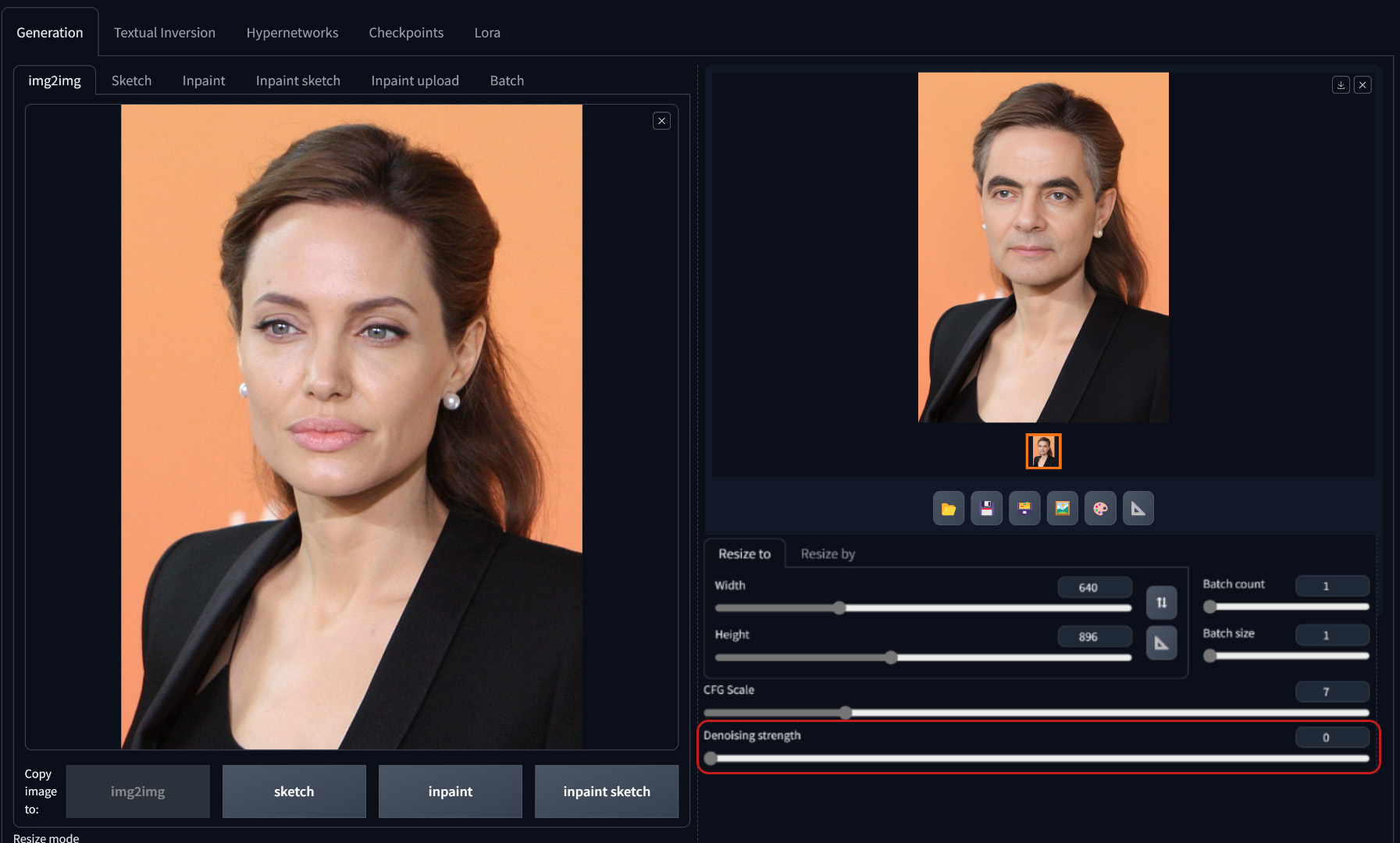Select the Generation tab
The height and width of the screenshot is (843, 1400).
pyautogui.click(x=50, y=33)
